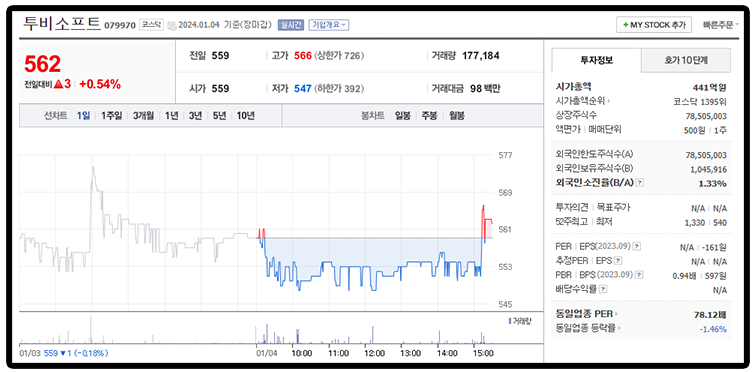The width and height of the screenshot is (756, 372).
Task: Click the 거래대금 value 98 백만
Action: click(x=485, y=89)
